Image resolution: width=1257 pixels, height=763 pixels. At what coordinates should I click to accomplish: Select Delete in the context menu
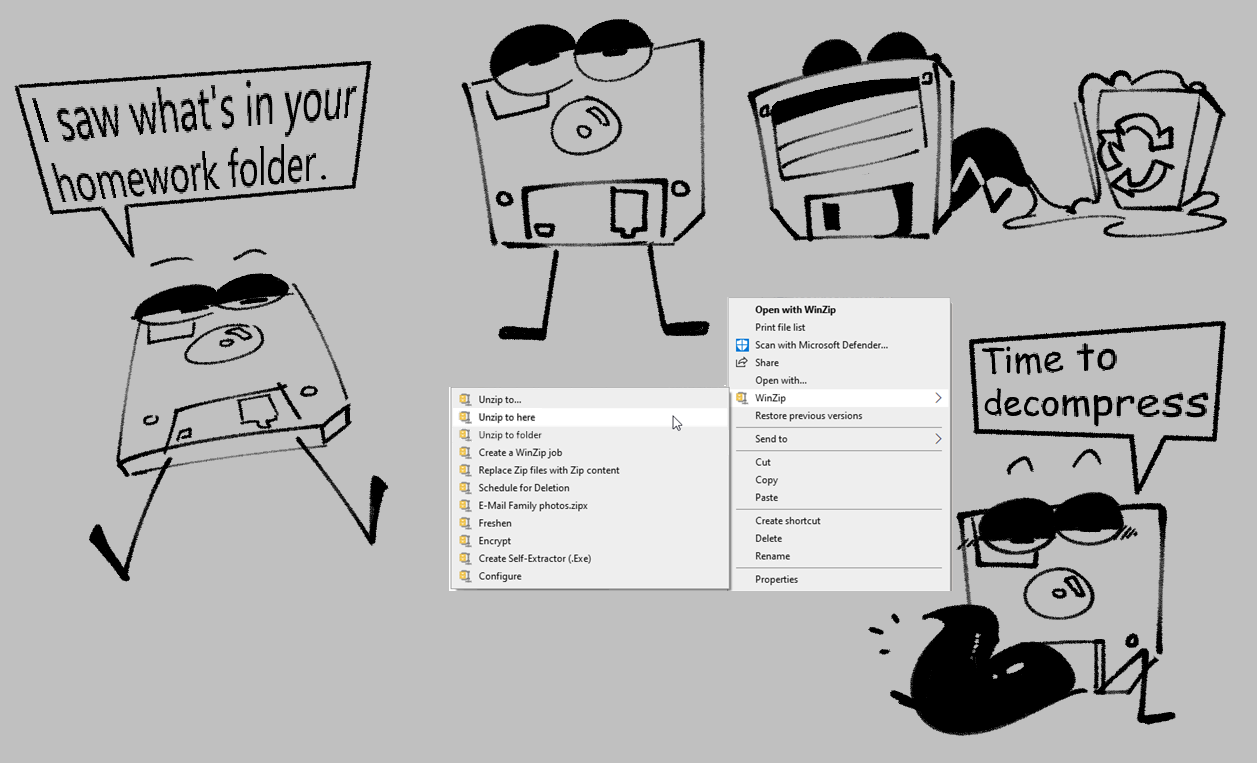point(768,539)
